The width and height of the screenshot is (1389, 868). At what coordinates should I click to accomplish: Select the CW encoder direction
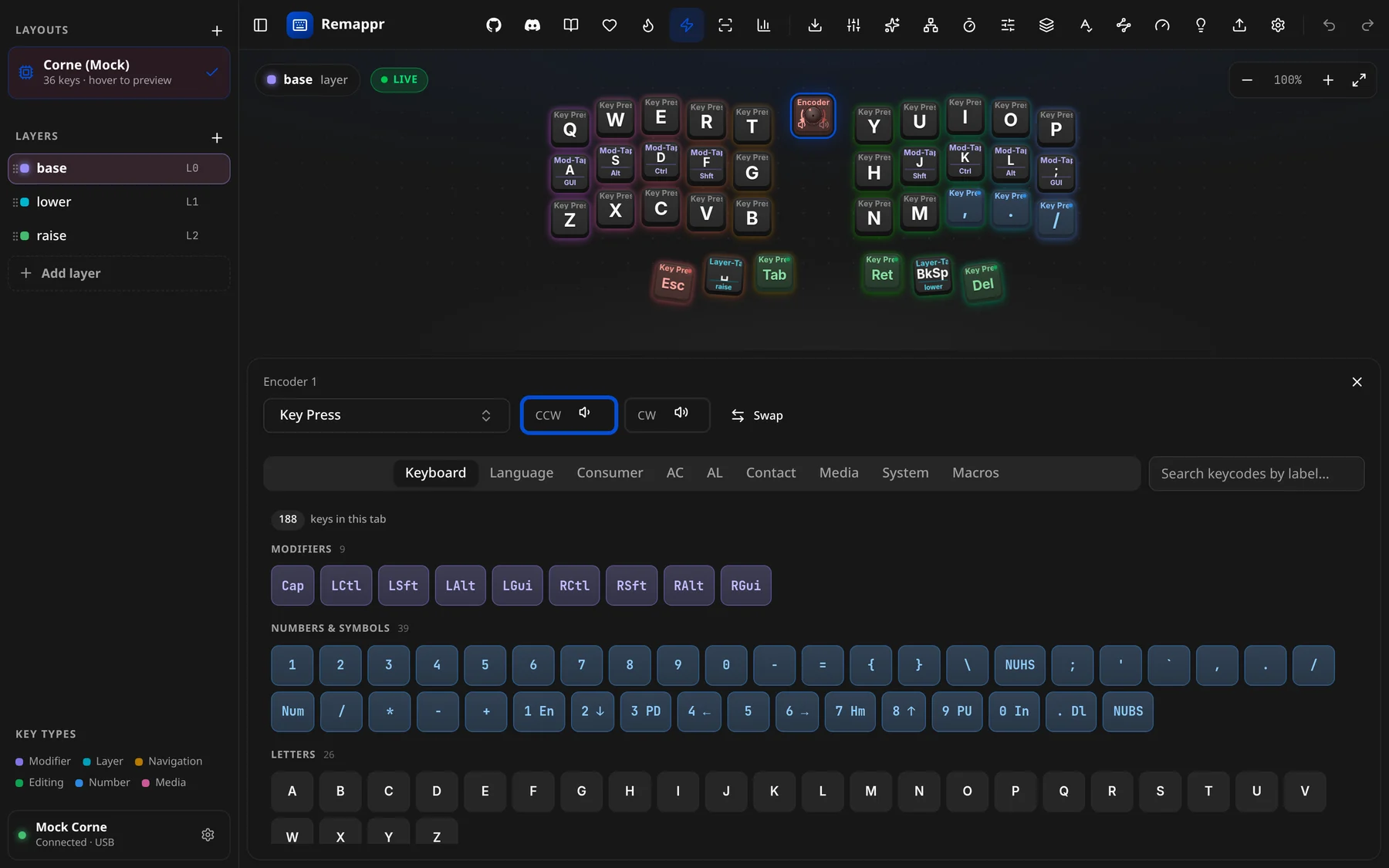(x=667, y=415)
